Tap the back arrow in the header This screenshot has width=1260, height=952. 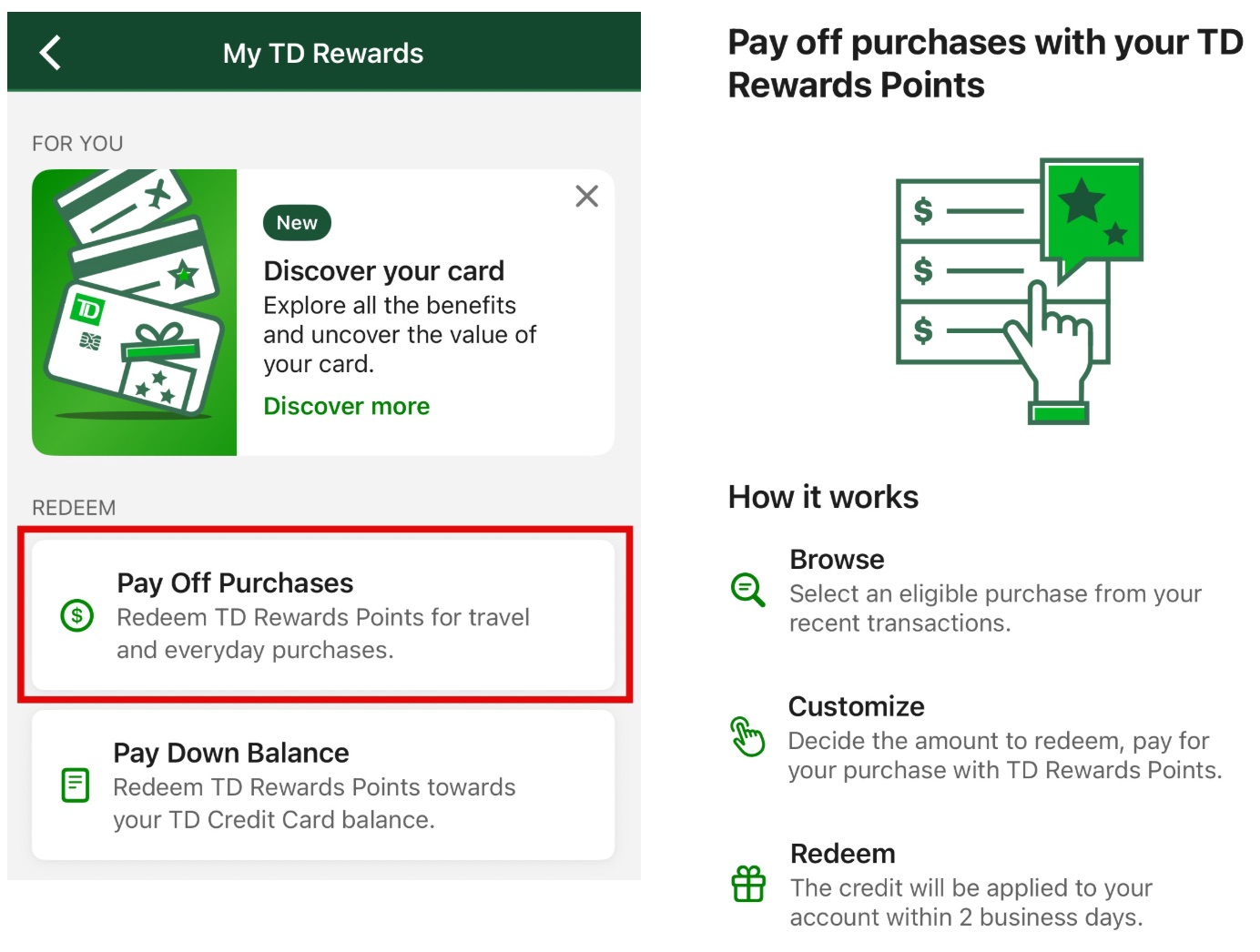(x=49, y=52)
